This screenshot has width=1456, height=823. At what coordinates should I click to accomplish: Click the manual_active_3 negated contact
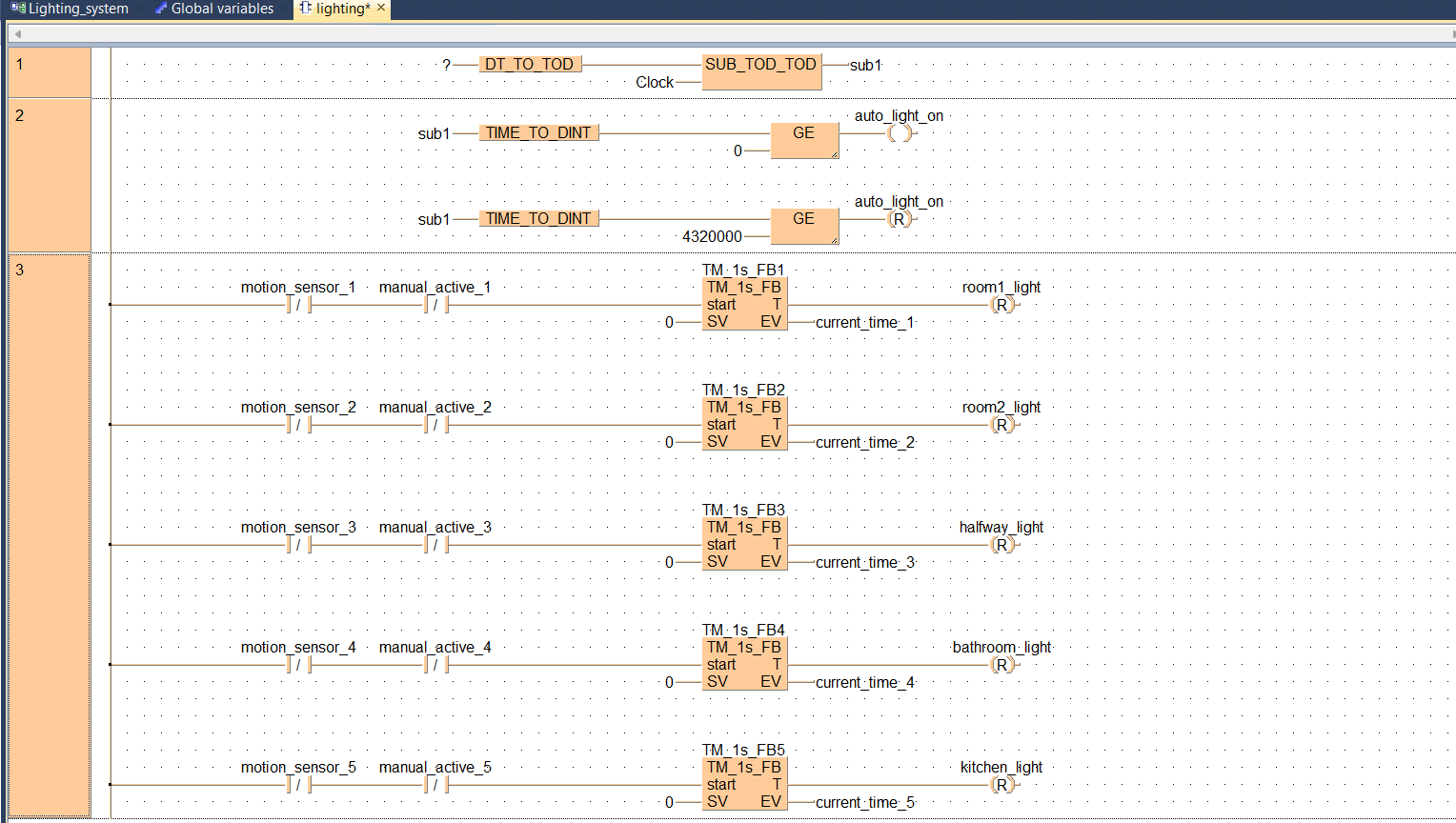click(435, 545)
